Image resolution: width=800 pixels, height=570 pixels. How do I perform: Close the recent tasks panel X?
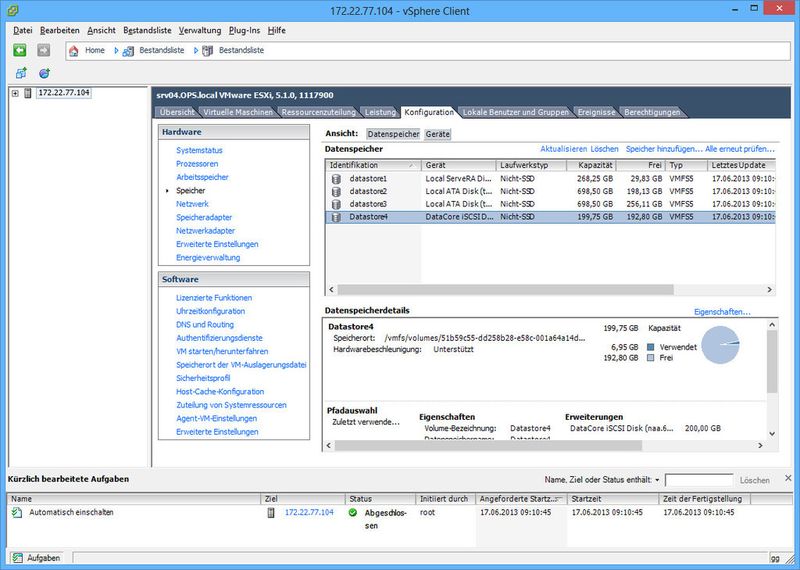tap(788, 478)
